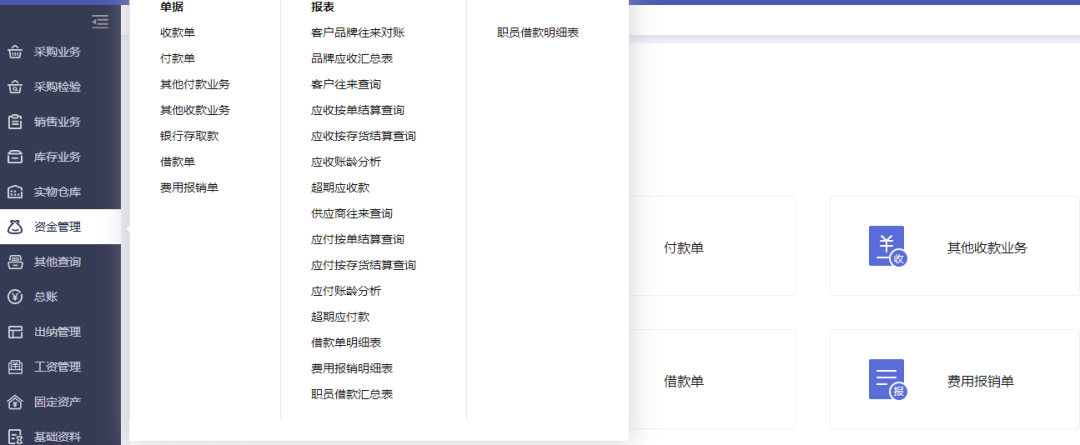Click the 借款单 card on dashboard
The width and height of the screenshot is (1080, 445).
(x=684, y=381)
